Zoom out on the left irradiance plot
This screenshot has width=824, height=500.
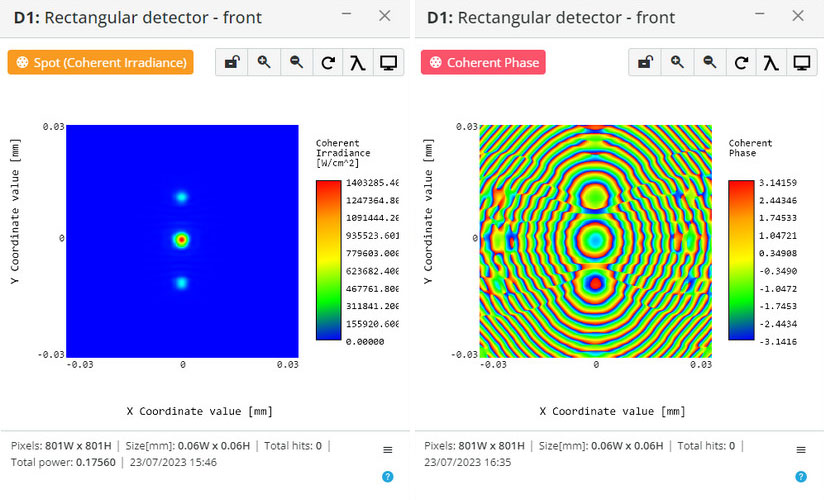pyautogui.click(x=296, y=63)
